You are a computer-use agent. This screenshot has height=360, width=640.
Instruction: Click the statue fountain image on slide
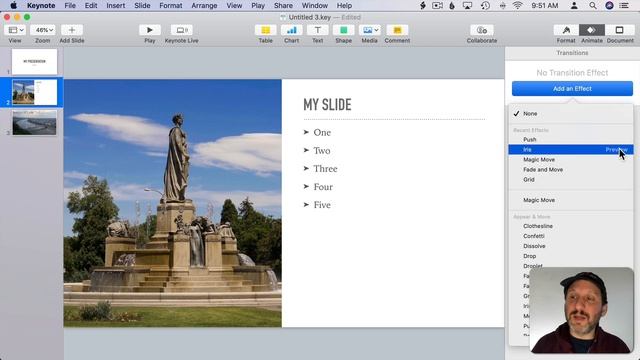[x=172, y=203]
